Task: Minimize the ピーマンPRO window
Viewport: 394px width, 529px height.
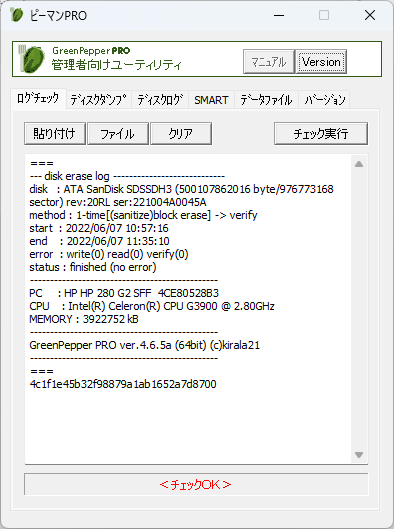Action: pyautogui.click(x=279, y=15)
